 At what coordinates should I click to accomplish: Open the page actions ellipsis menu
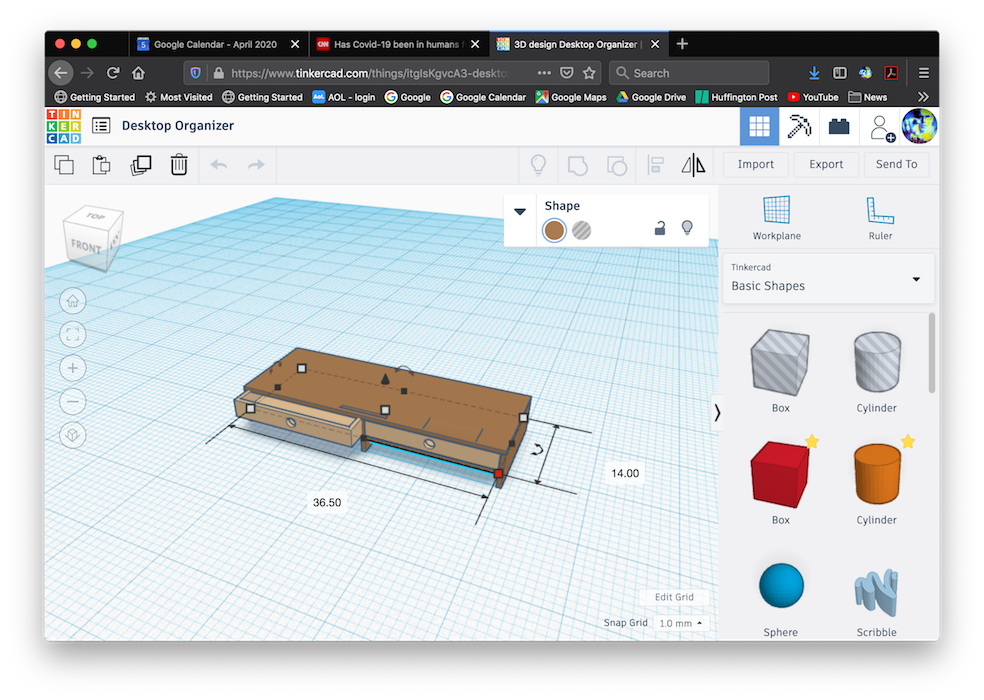pos(544,73)
